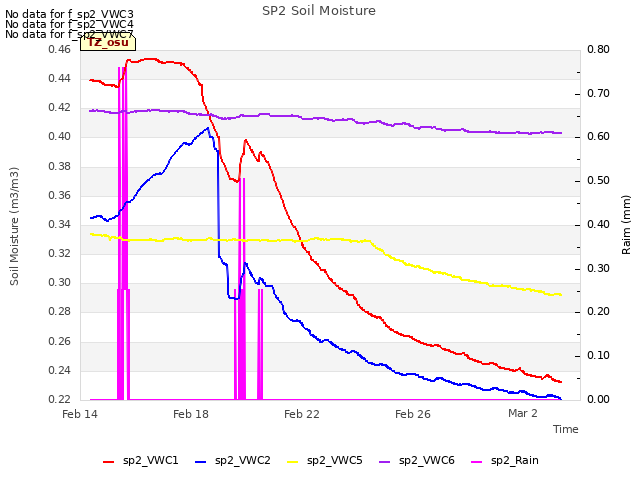640x480 pixels.
Task: Click the purple sp2_VWC6 legend swatch
Action: tap(384, 462)
